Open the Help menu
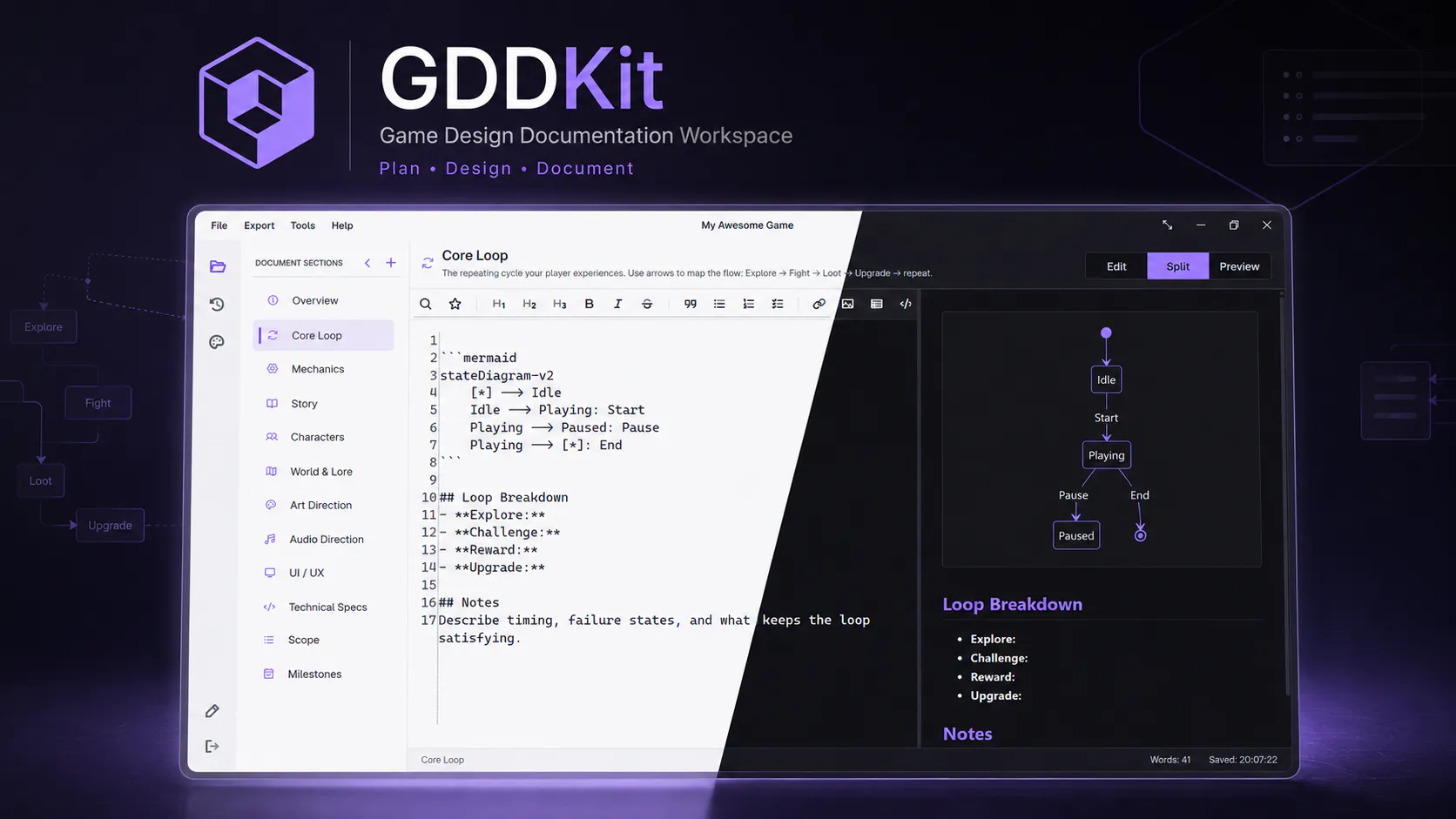 (x=342, y=225)
